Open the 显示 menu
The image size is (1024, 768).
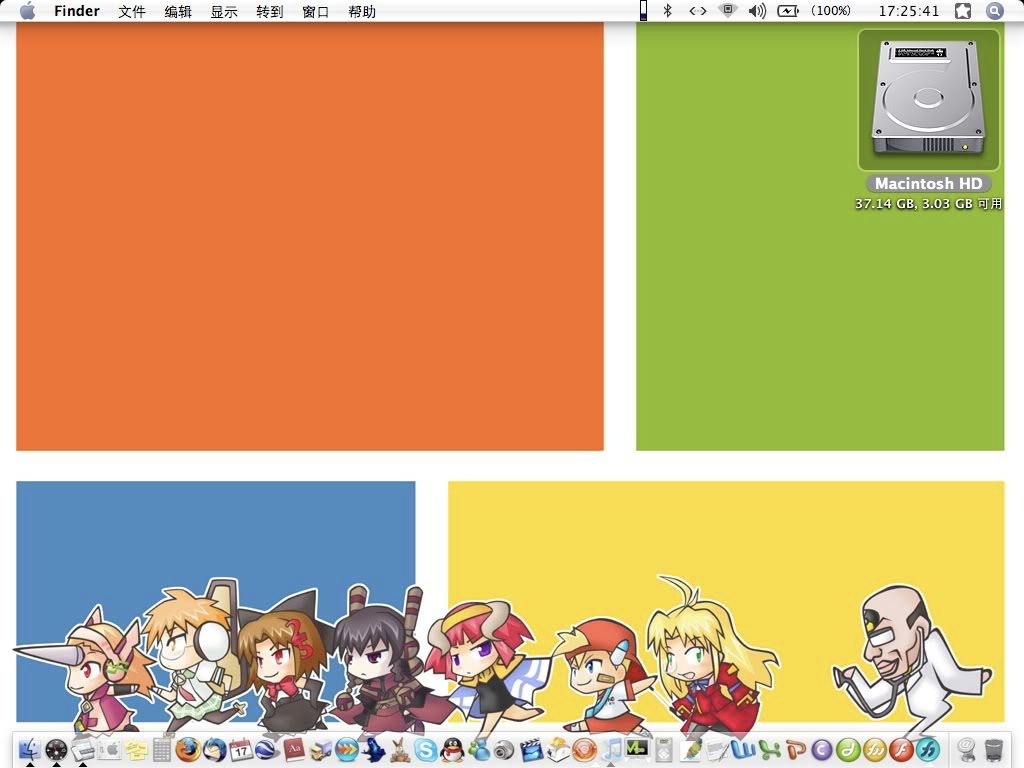tap(224, 11)
